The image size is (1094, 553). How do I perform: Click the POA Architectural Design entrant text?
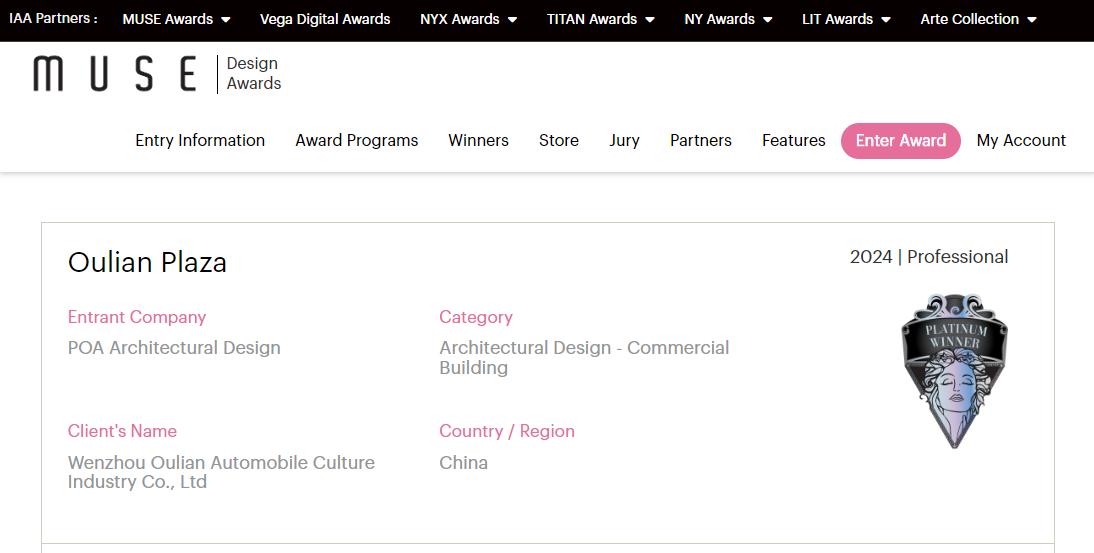pos(174,347)
